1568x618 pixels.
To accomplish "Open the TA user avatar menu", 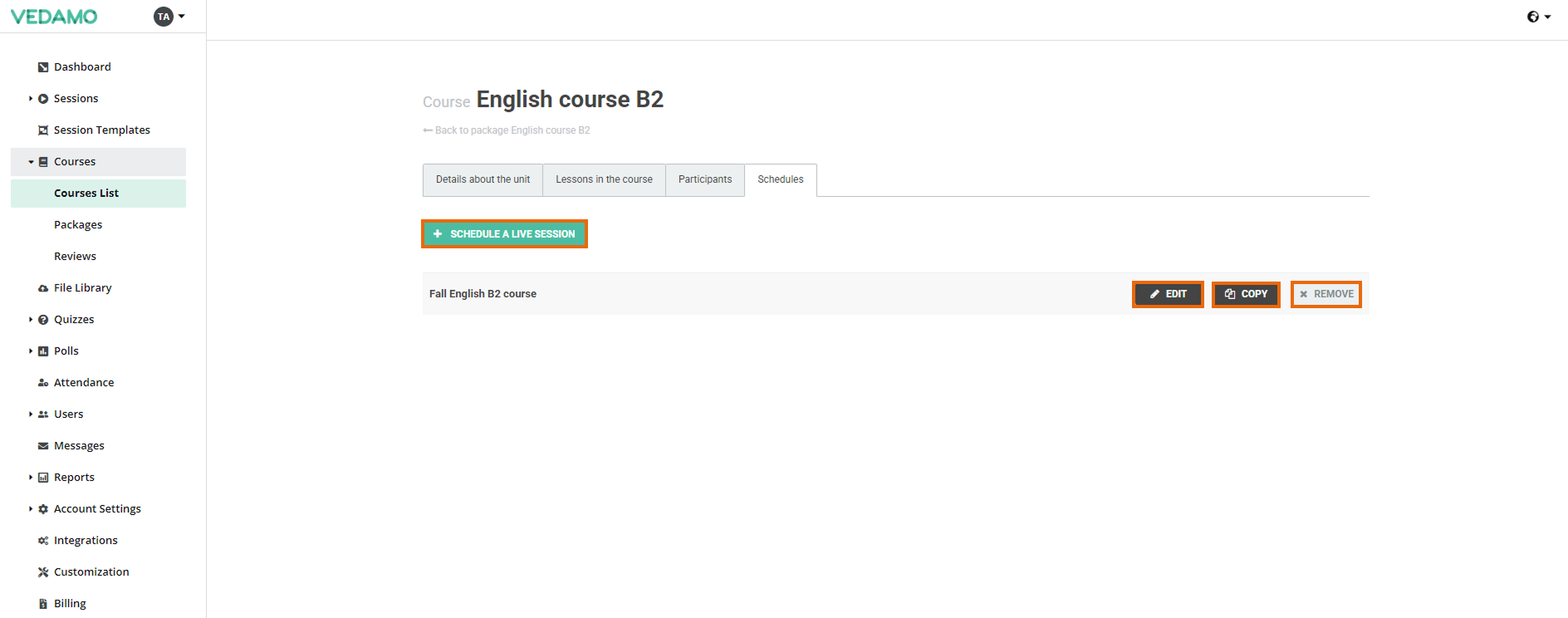I will pyautogui.click(x=164, y=17).
